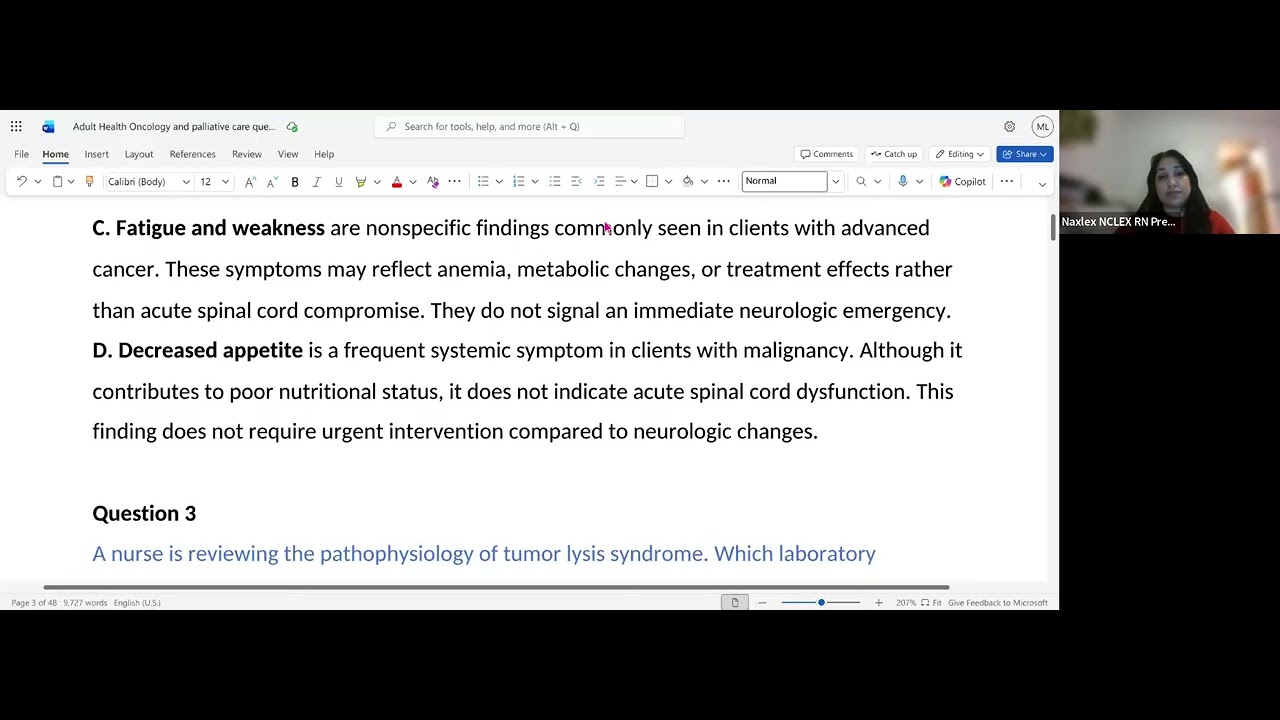Click the Word logo icon
The width and height of the screenshot is (1280, 720).
click(x=48, y=127)
